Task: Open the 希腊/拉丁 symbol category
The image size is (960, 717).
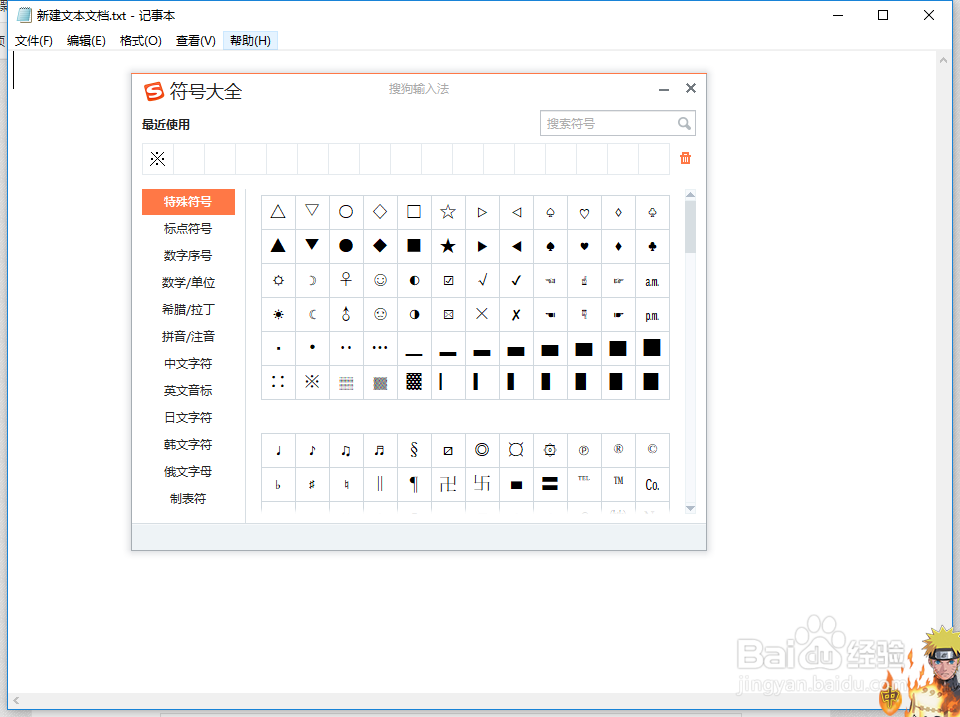Action: click(x=188, y=309)
